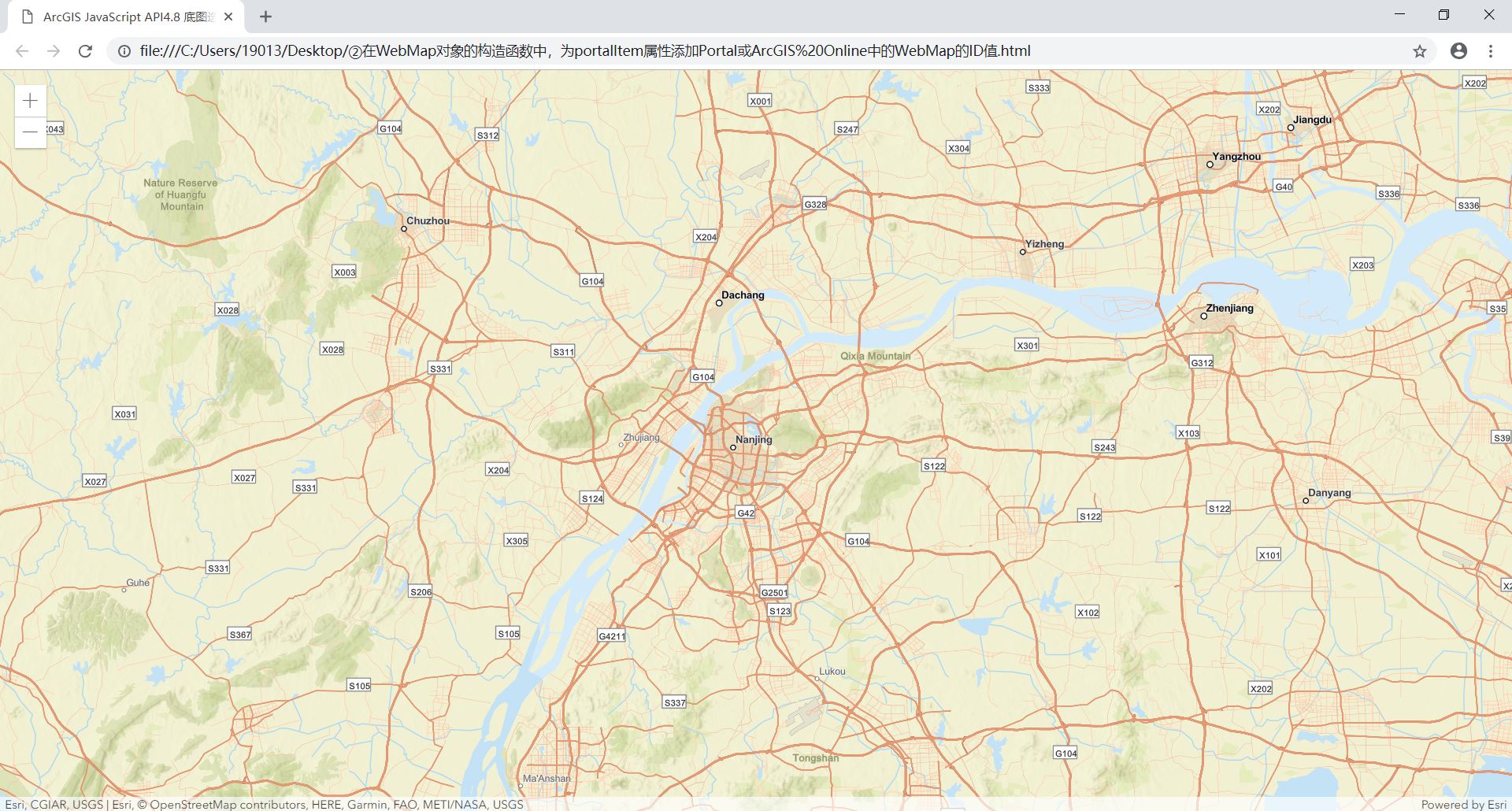Click the G40 highway shield

(x=1284, y=187)
